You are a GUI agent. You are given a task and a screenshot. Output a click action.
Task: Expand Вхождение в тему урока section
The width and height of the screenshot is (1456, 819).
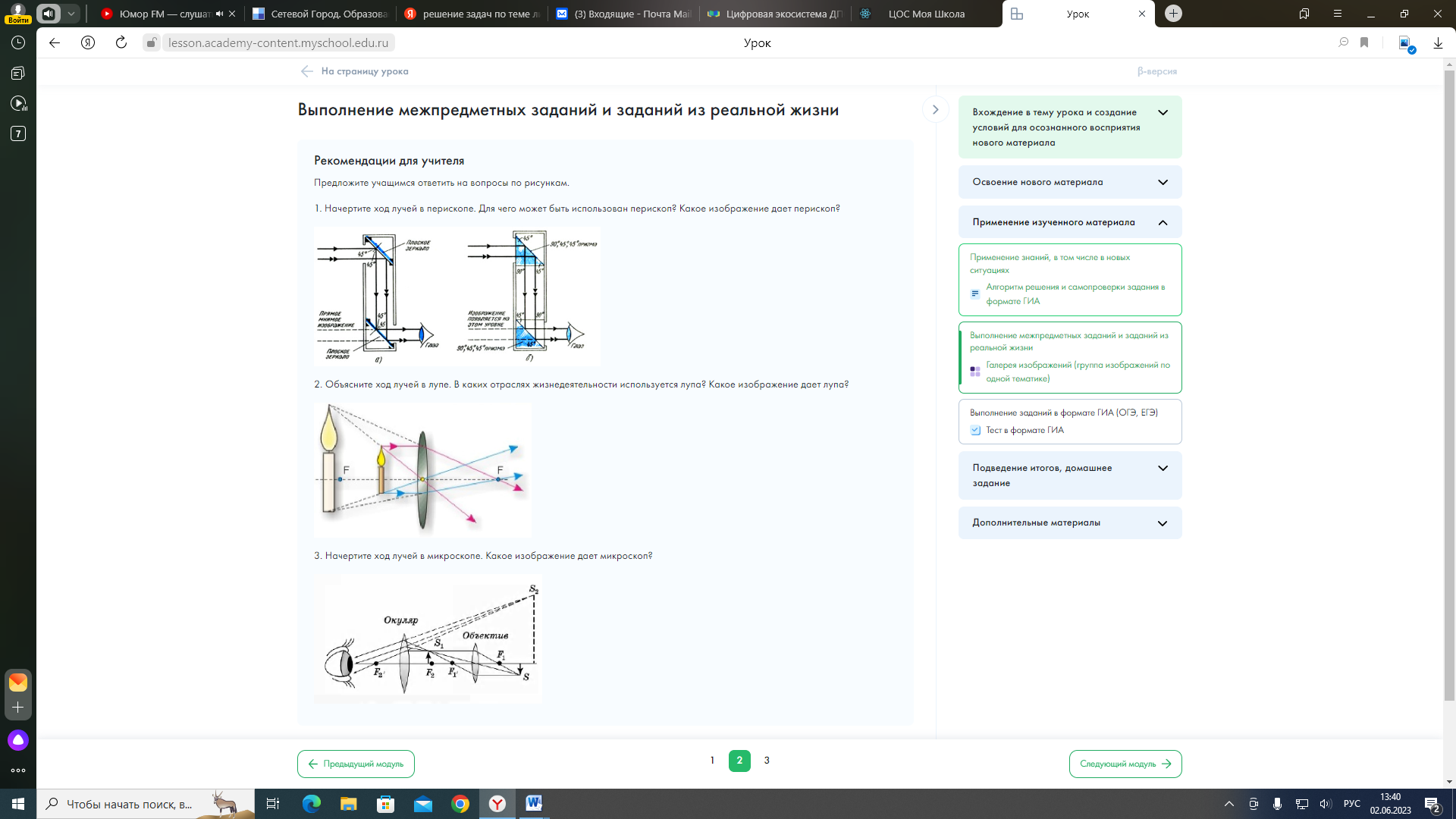[x=1070, y=127]
